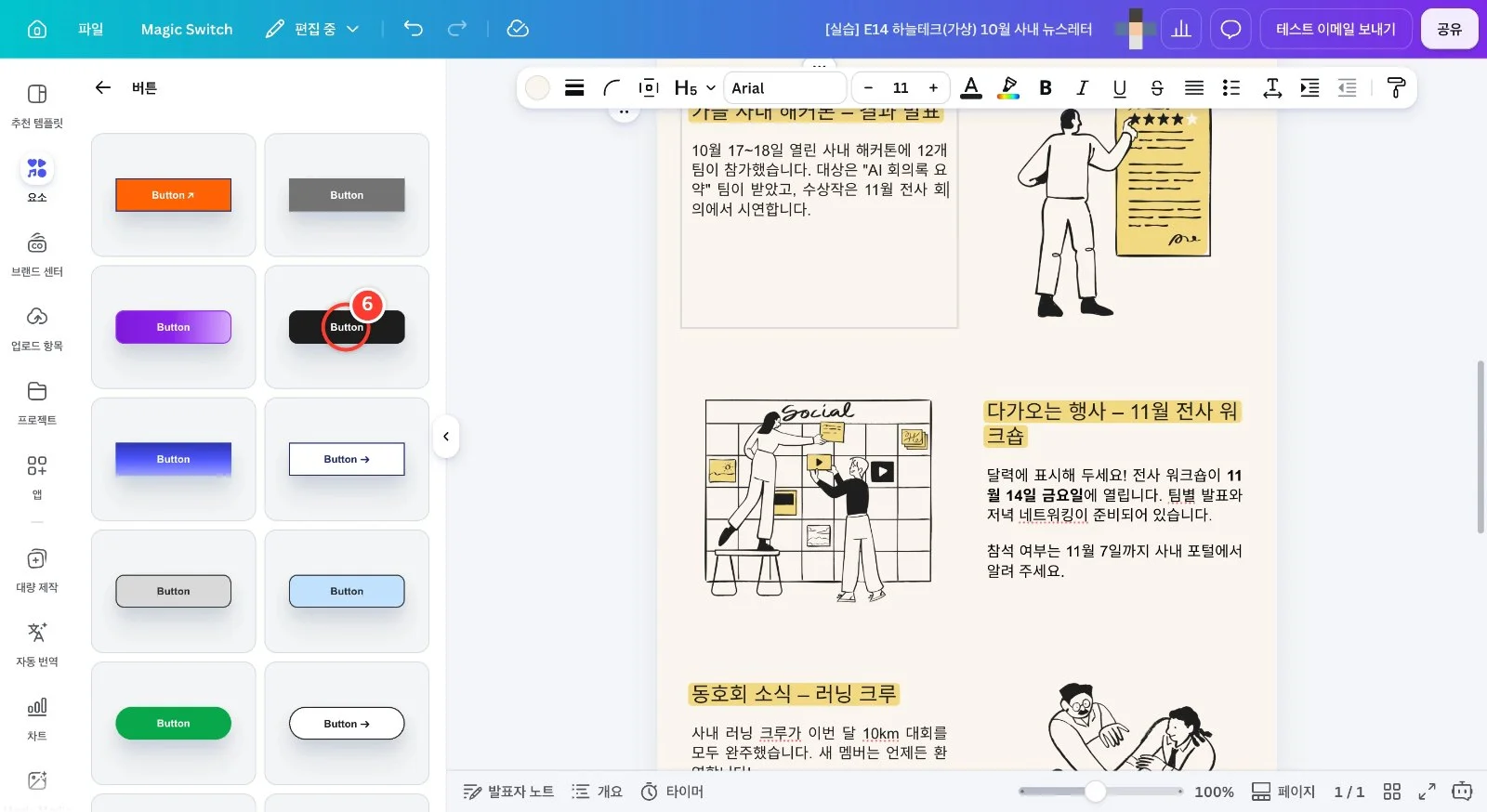Open the text alignment options
Screen dimensions: 1487x812
(x=1194, y=87)
